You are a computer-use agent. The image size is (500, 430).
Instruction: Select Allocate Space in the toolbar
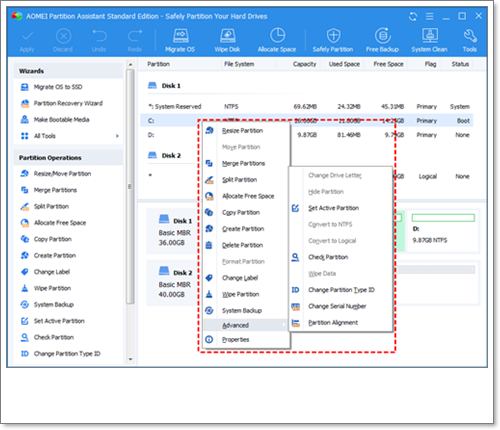click(277, 40)
